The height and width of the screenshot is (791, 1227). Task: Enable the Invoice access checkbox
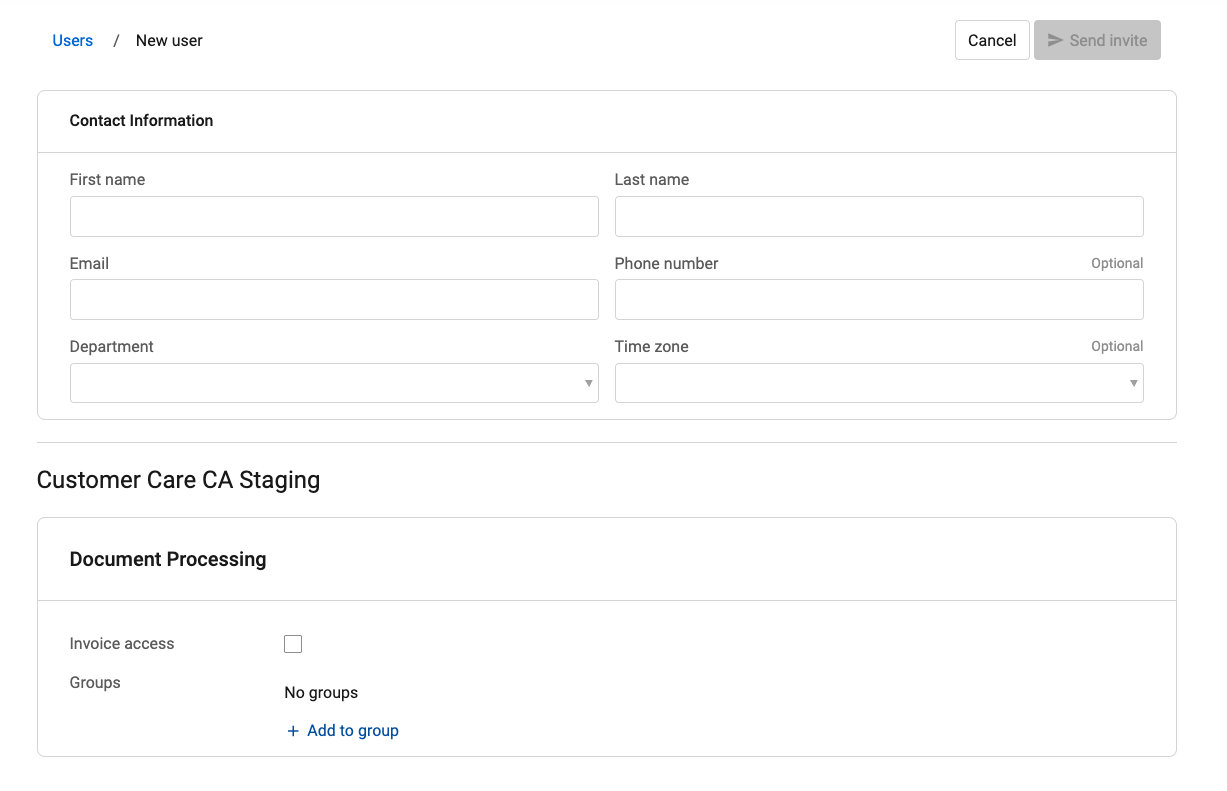(293, 644)
